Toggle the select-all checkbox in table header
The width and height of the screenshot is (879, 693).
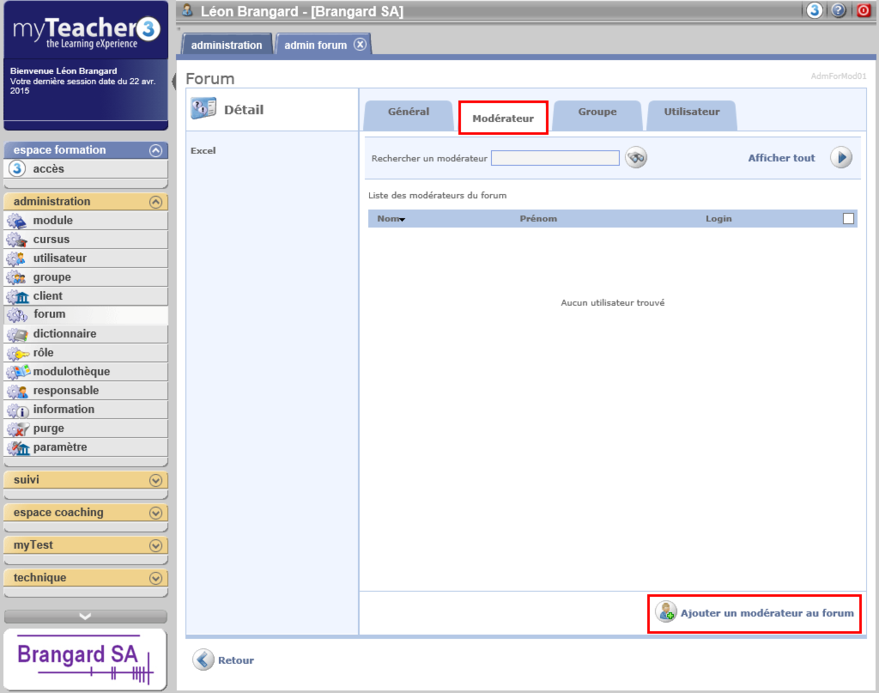coord(849,219)
